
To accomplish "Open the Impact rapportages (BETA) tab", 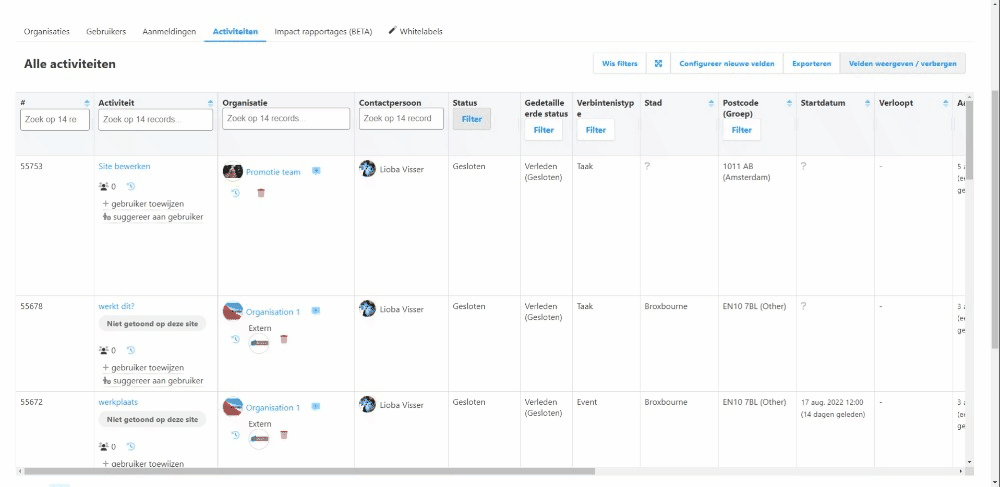I will point(323,31).
